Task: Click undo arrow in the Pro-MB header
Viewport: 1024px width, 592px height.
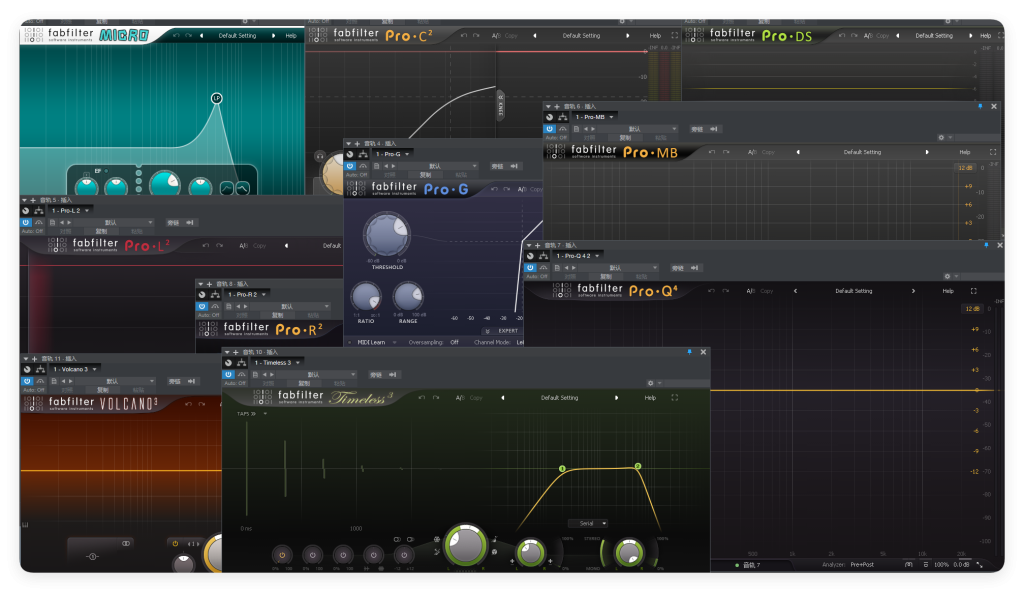Action: point(712,152)
